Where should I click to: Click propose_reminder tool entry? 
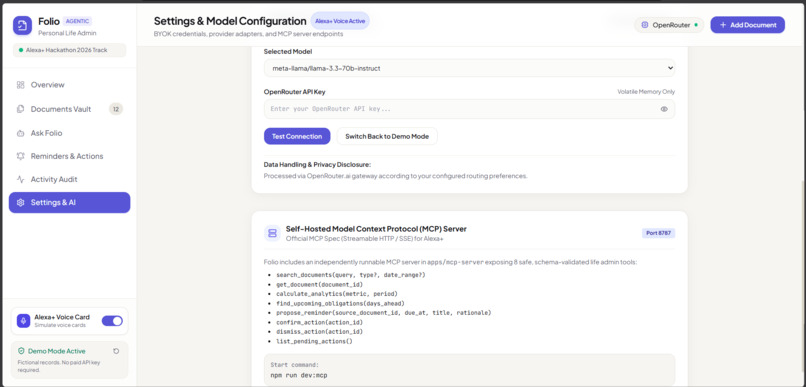pos(383,312)
